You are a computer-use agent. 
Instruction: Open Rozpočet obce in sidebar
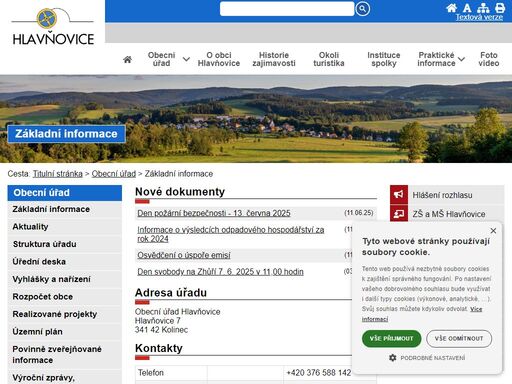(x=65, y=297)
